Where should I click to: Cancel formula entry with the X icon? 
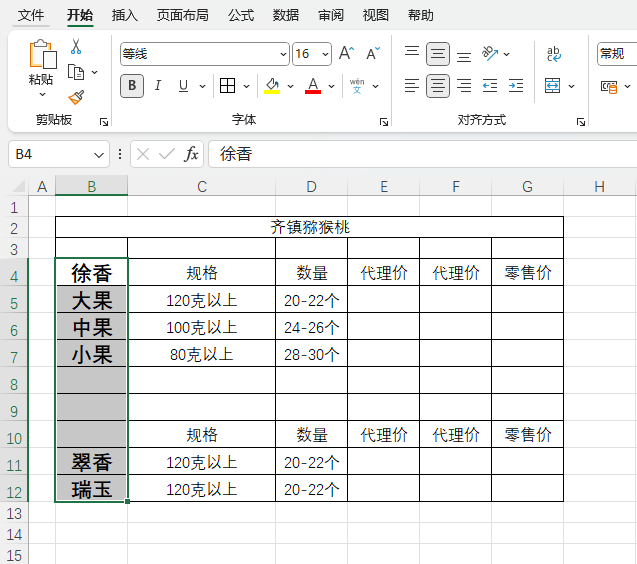pyautogui.click(x=143, y=154)
